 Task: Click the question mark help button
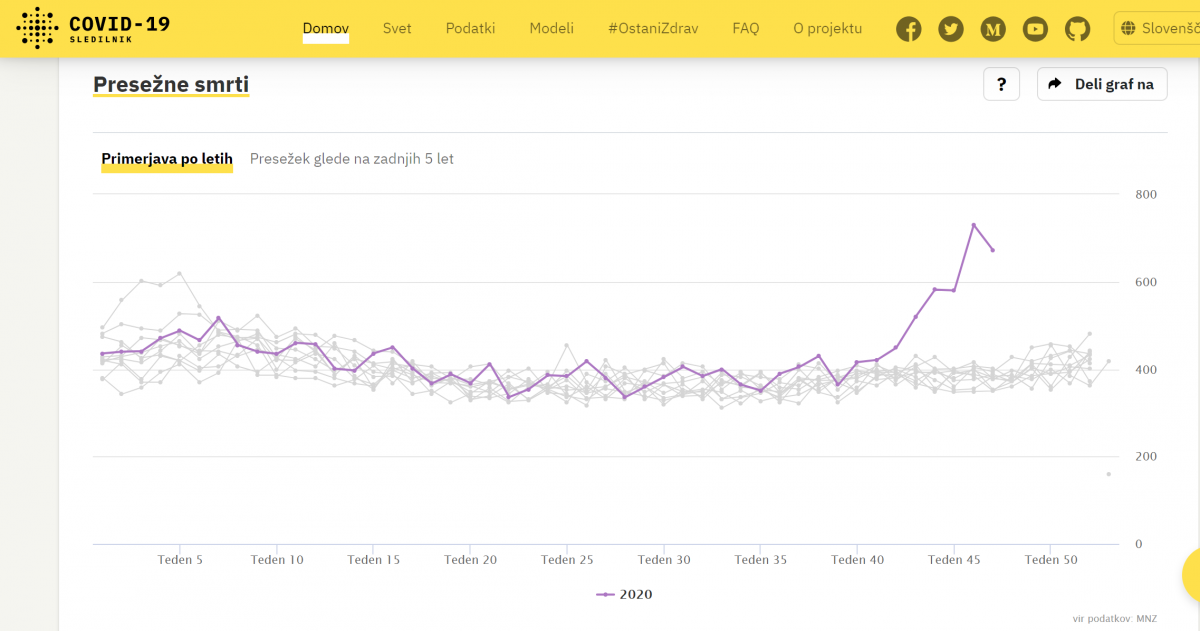pyautogui.click(x=1001, y=84)
